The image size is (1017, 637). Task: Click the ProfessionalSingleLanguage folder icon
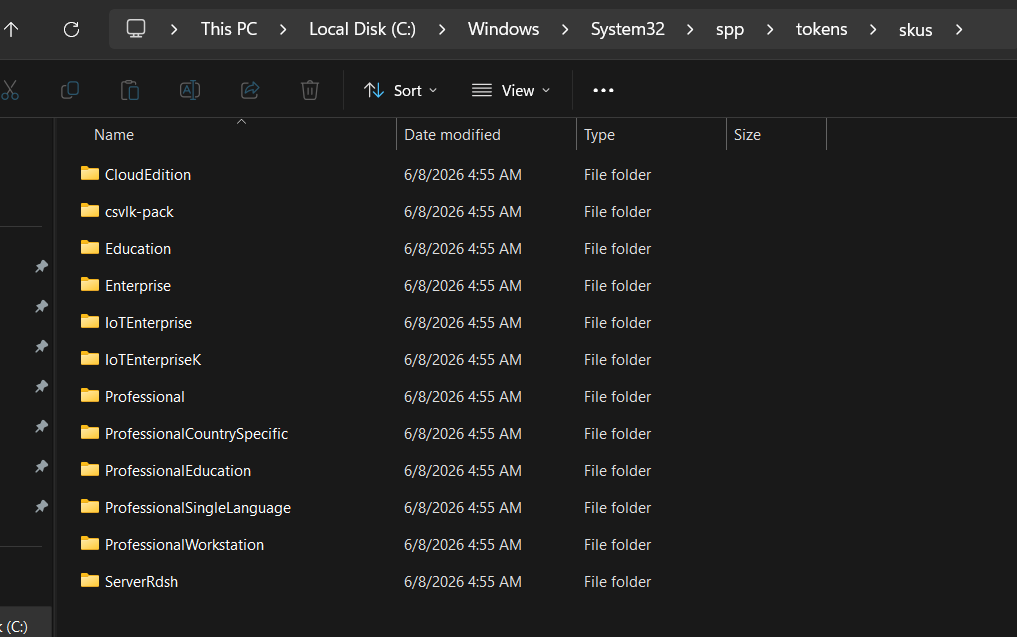tap(90, 506)
